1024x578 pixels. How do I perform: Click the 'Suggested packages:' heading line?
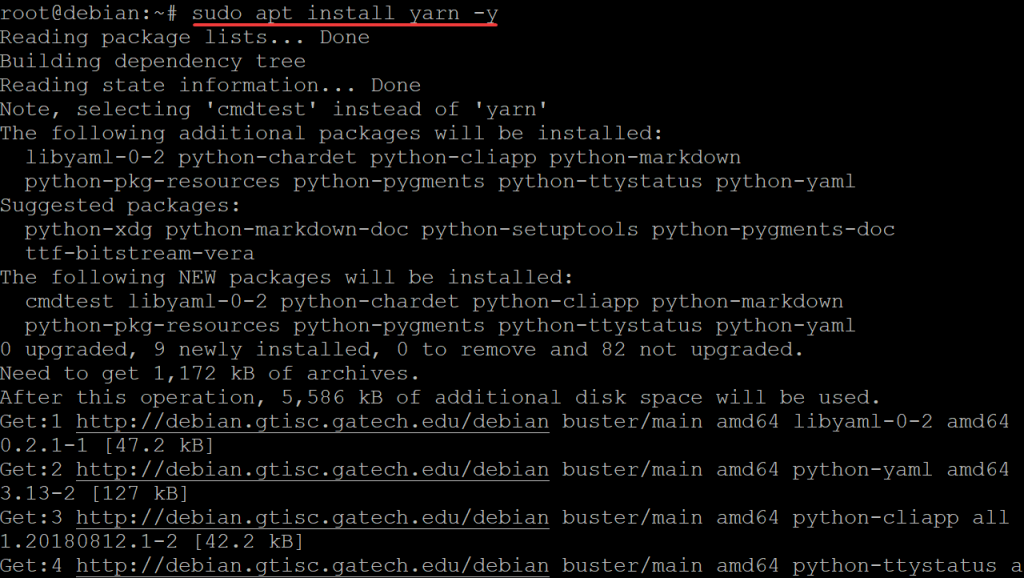coord(120,205)
